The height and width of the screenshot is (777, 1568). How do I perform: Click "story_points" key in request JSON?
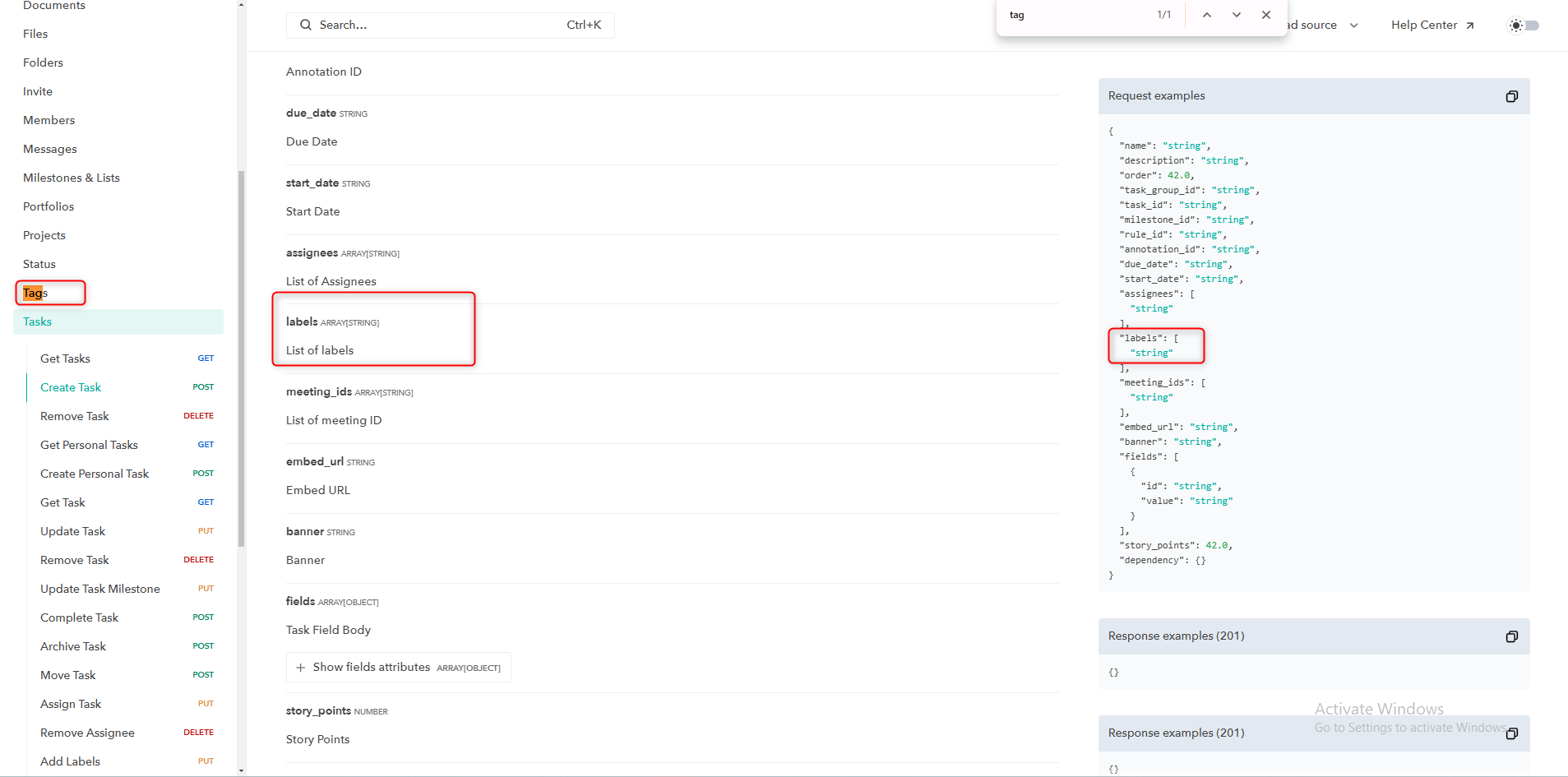1157,545
